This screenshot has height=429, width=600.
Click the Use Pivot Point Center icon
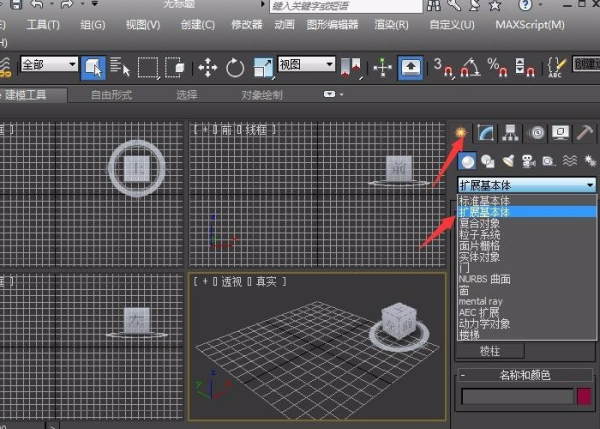point(351,67)
